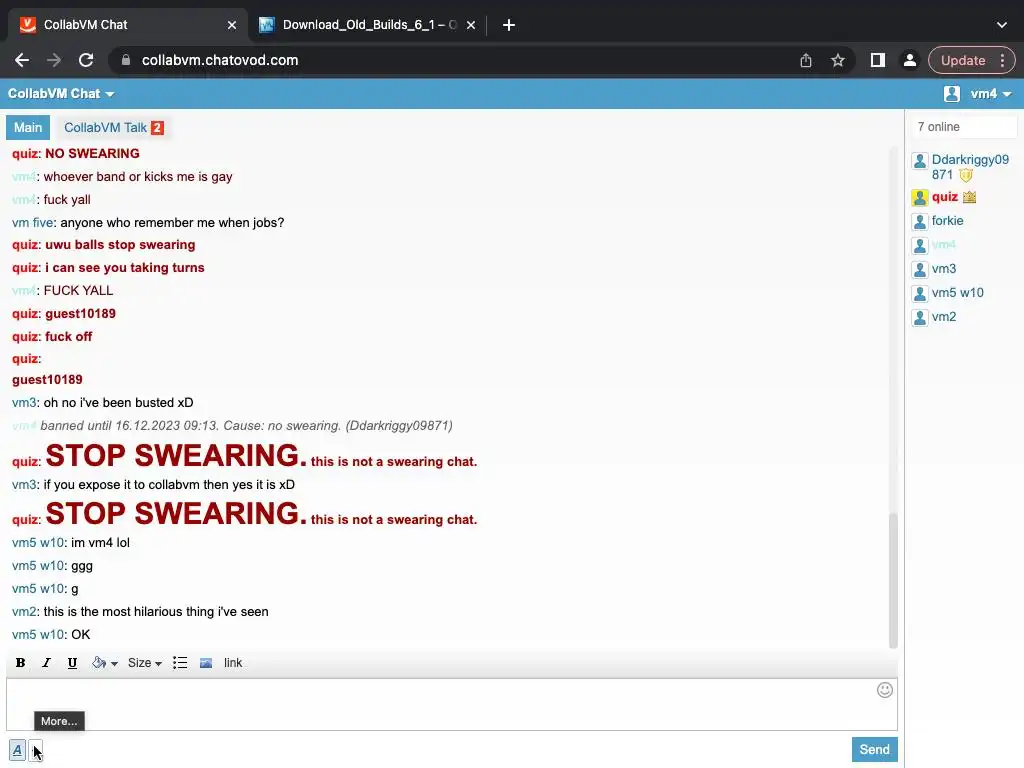Click the 7 online search field

963,127
